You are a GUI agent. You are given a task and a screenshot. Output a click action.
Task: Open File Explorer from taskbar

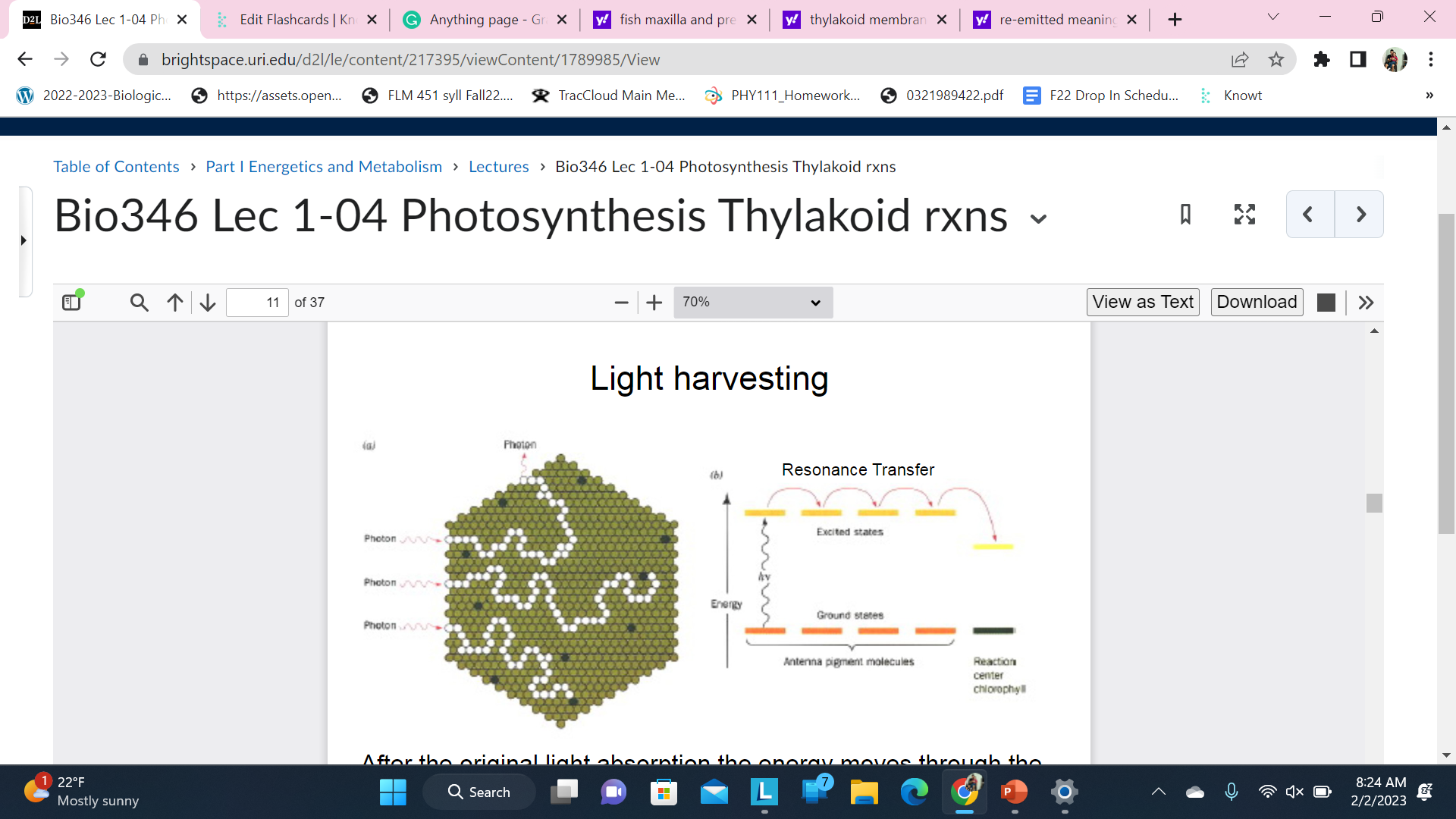864,792
